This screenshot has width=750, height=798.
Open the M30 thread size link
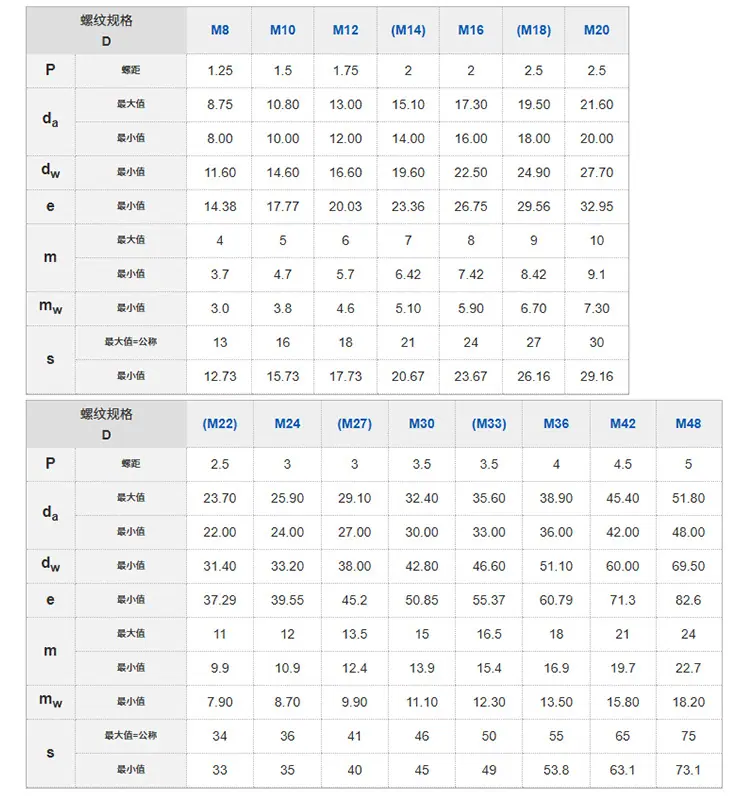pos(422,424)
